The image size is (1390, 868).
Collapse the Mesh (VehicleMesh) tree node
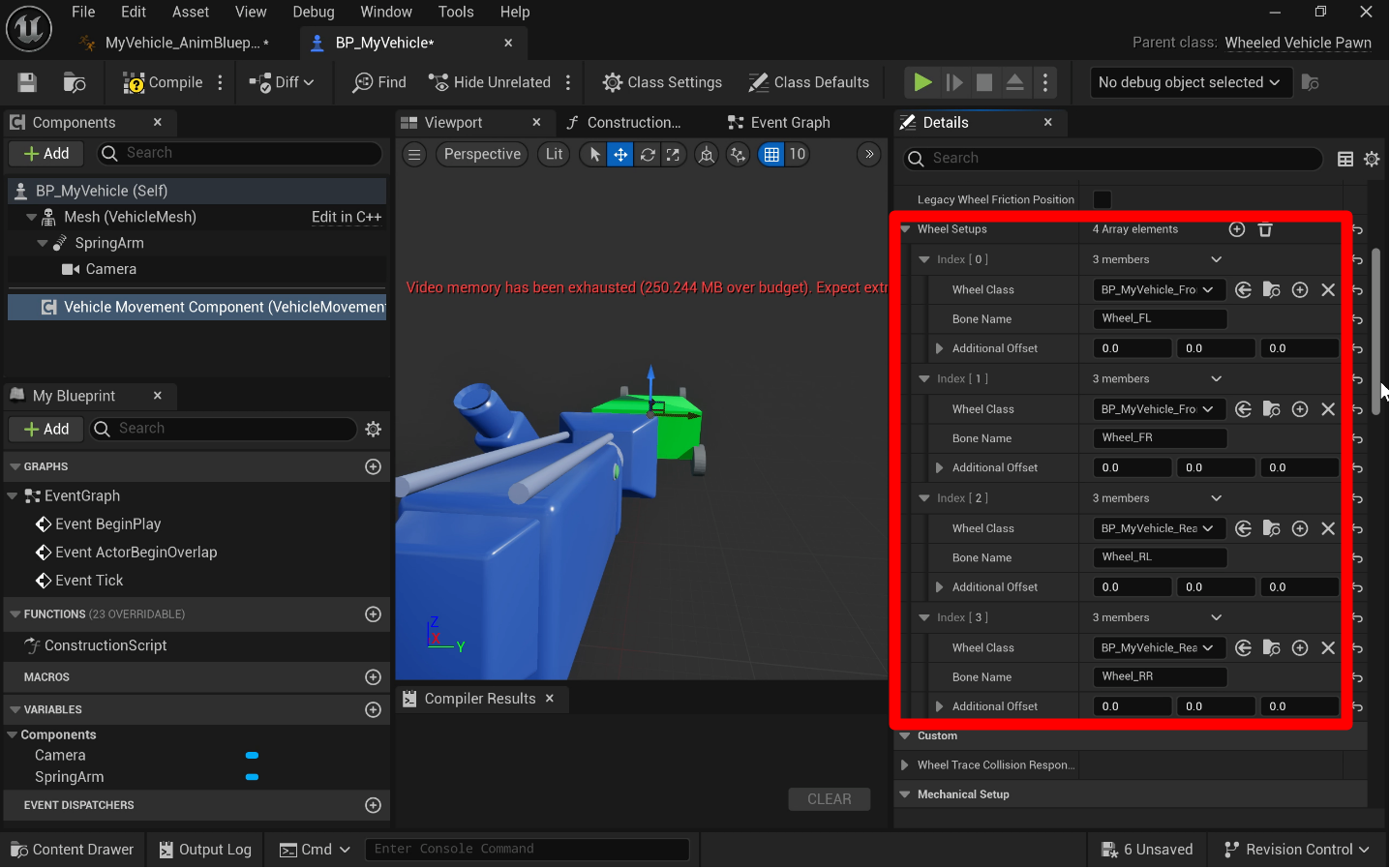pyautogui.click(x=32, y=217)
